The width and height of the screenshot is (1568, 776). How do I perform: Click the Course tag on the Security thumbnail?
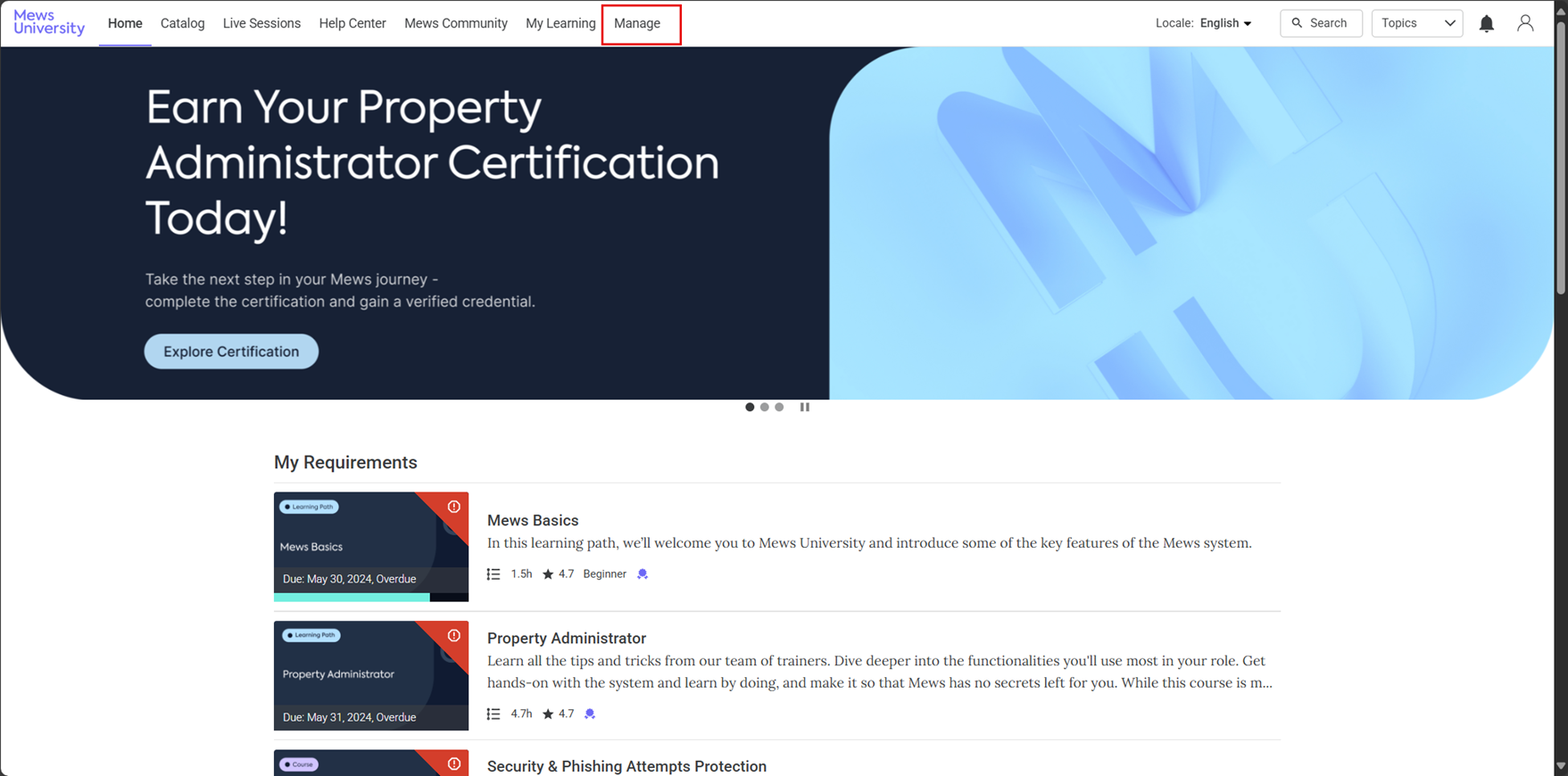[299, 764]
